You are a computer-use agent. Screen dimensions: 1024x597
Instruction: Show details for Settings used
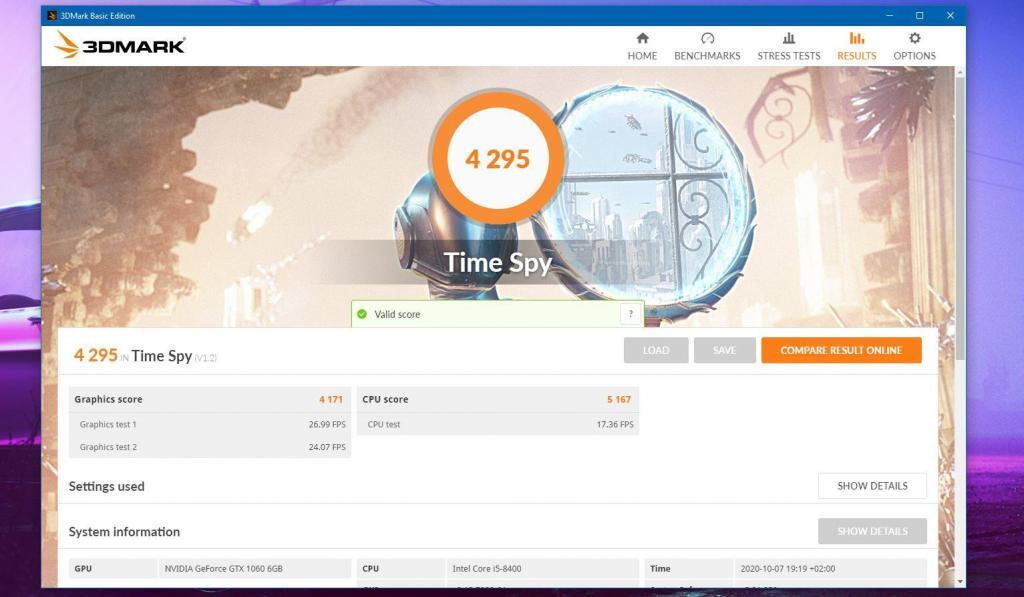(x=872, y=486)
